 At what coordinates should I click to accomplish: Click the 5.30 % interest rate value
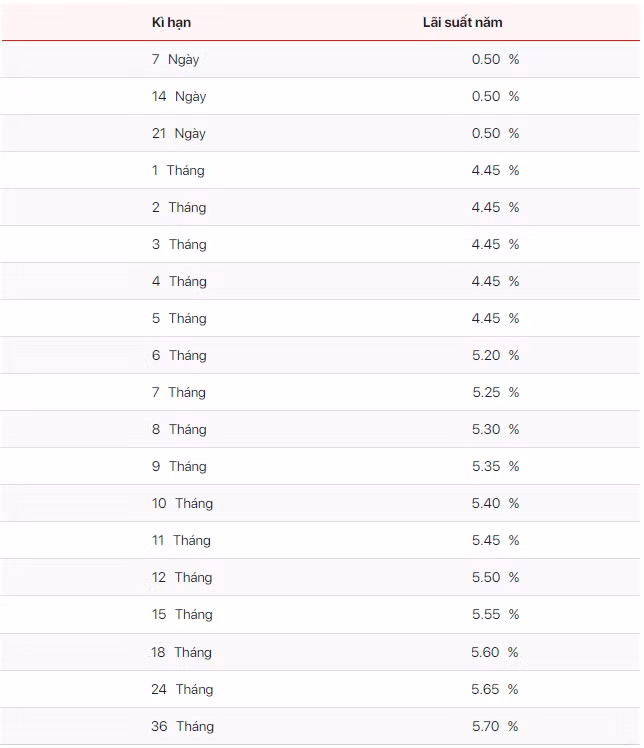pos(495,429)
